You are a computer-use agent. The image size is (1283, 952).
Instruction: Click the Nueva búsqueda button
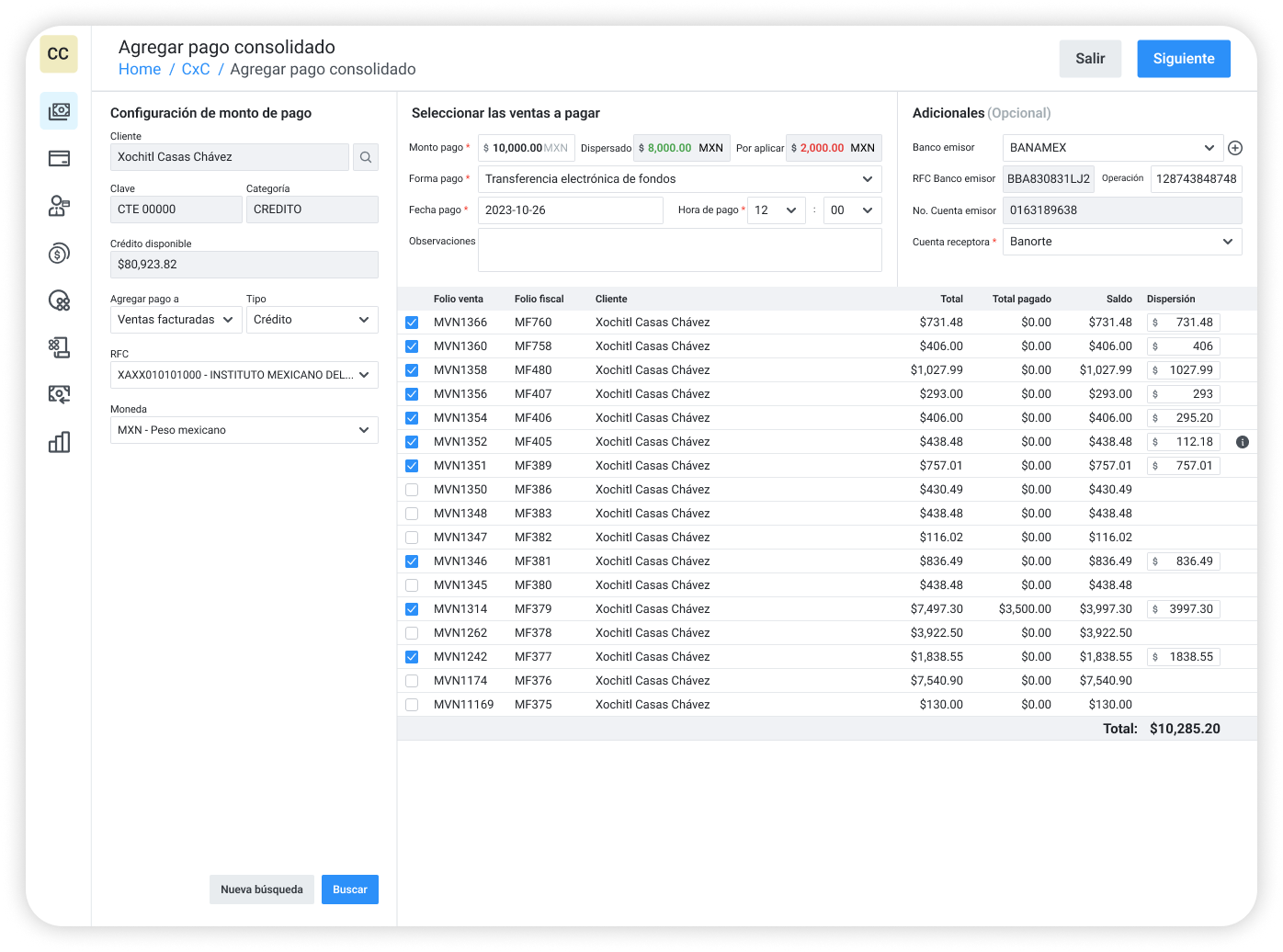click(262, 890)
